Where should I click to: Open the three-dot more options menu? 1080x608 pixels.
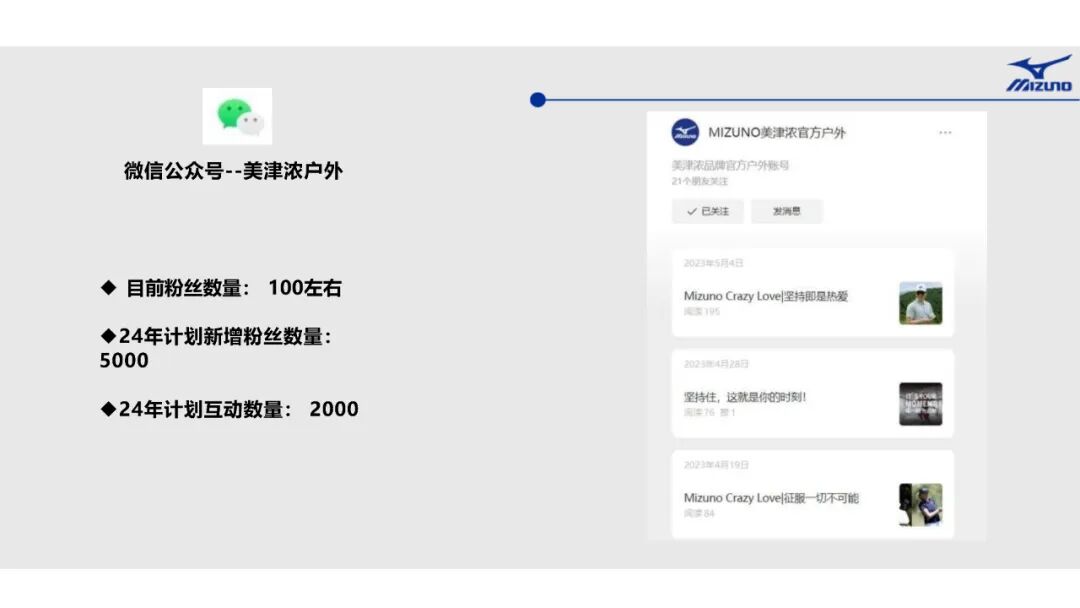point(945,132)
